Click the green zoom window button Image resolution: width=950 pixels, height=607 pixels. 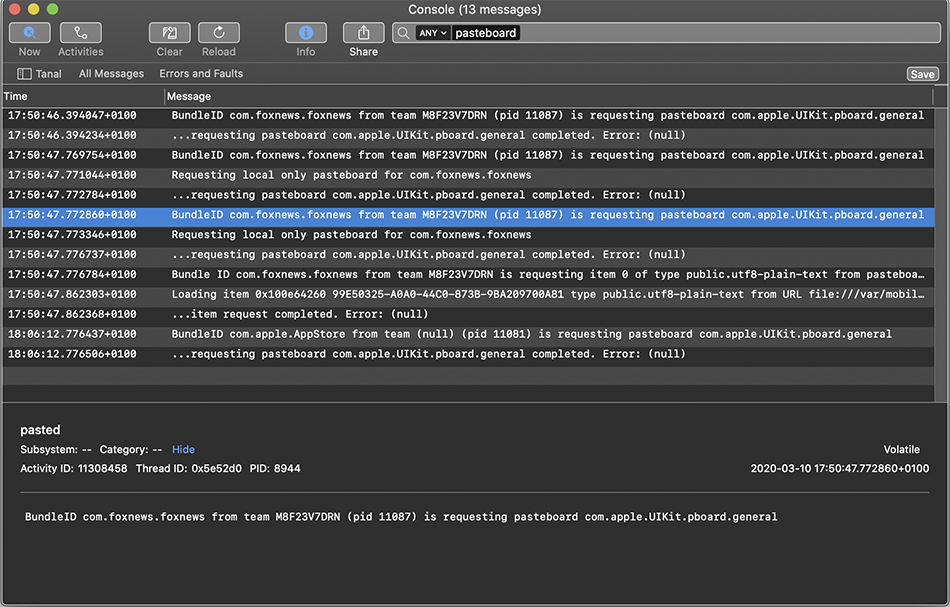tap(53, 9)
